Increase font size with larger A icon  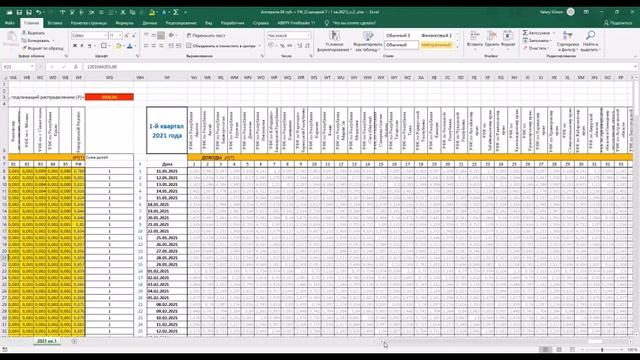127,36
